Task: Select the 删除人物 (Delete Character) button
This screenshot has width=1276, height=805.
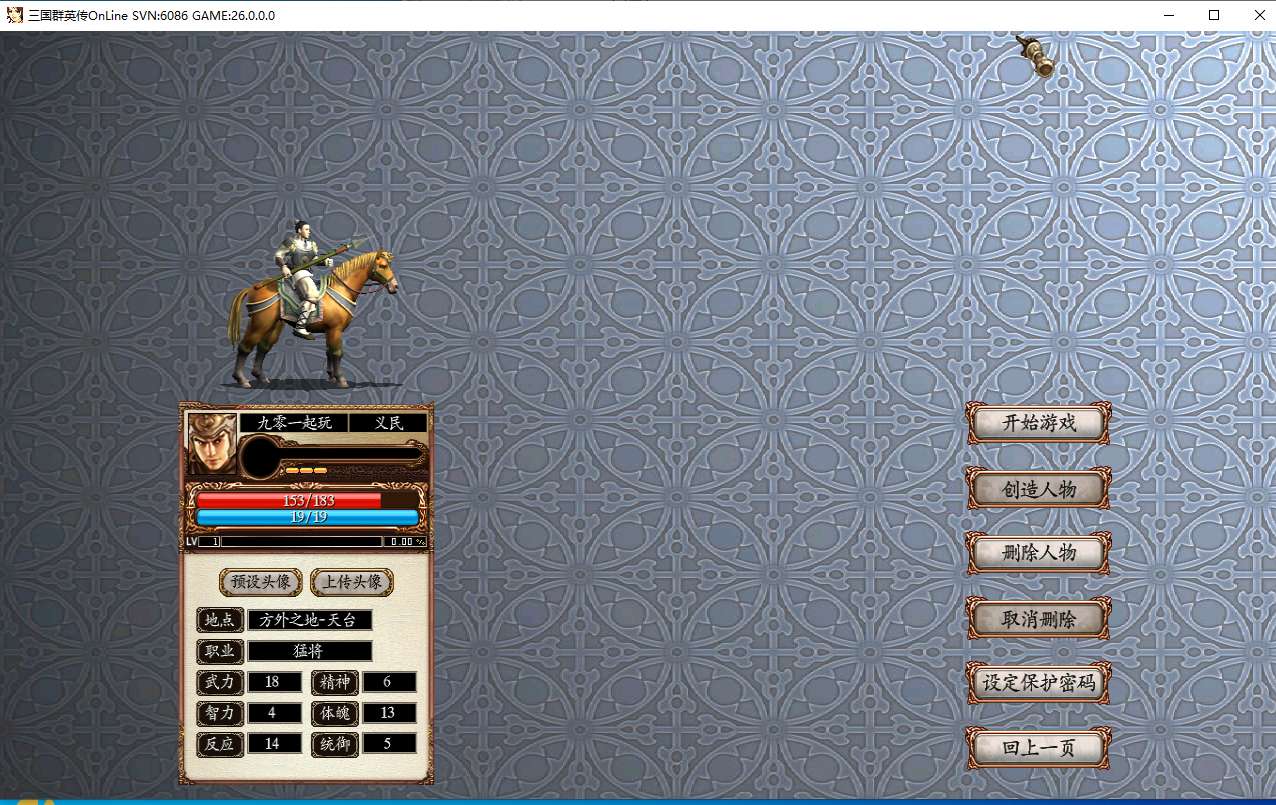Action: pos(1038,553)
